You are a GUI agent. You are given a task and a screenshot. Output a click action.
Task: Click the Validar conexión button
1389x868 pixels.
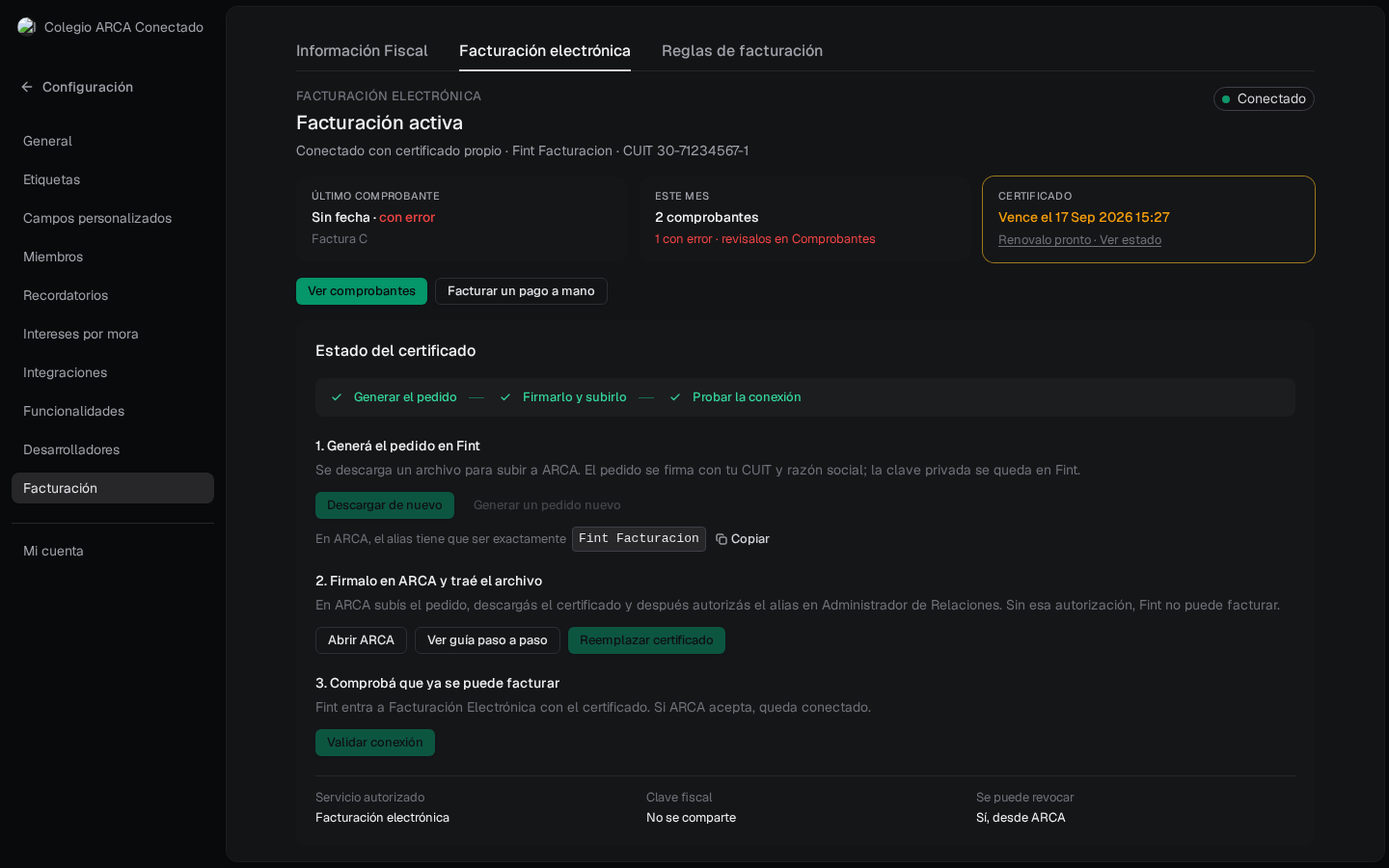point(375,743)
